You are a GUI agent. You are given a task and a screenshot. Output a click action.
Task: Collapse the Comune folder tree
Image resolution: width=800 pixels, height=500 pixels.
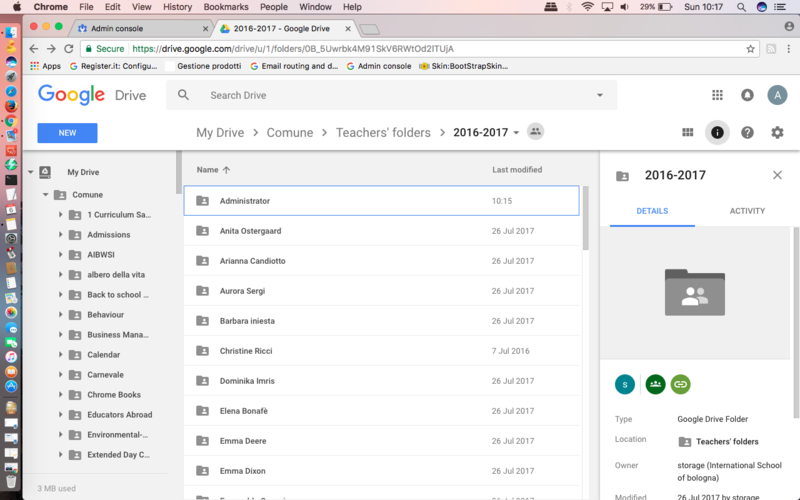tap(45, 194)
